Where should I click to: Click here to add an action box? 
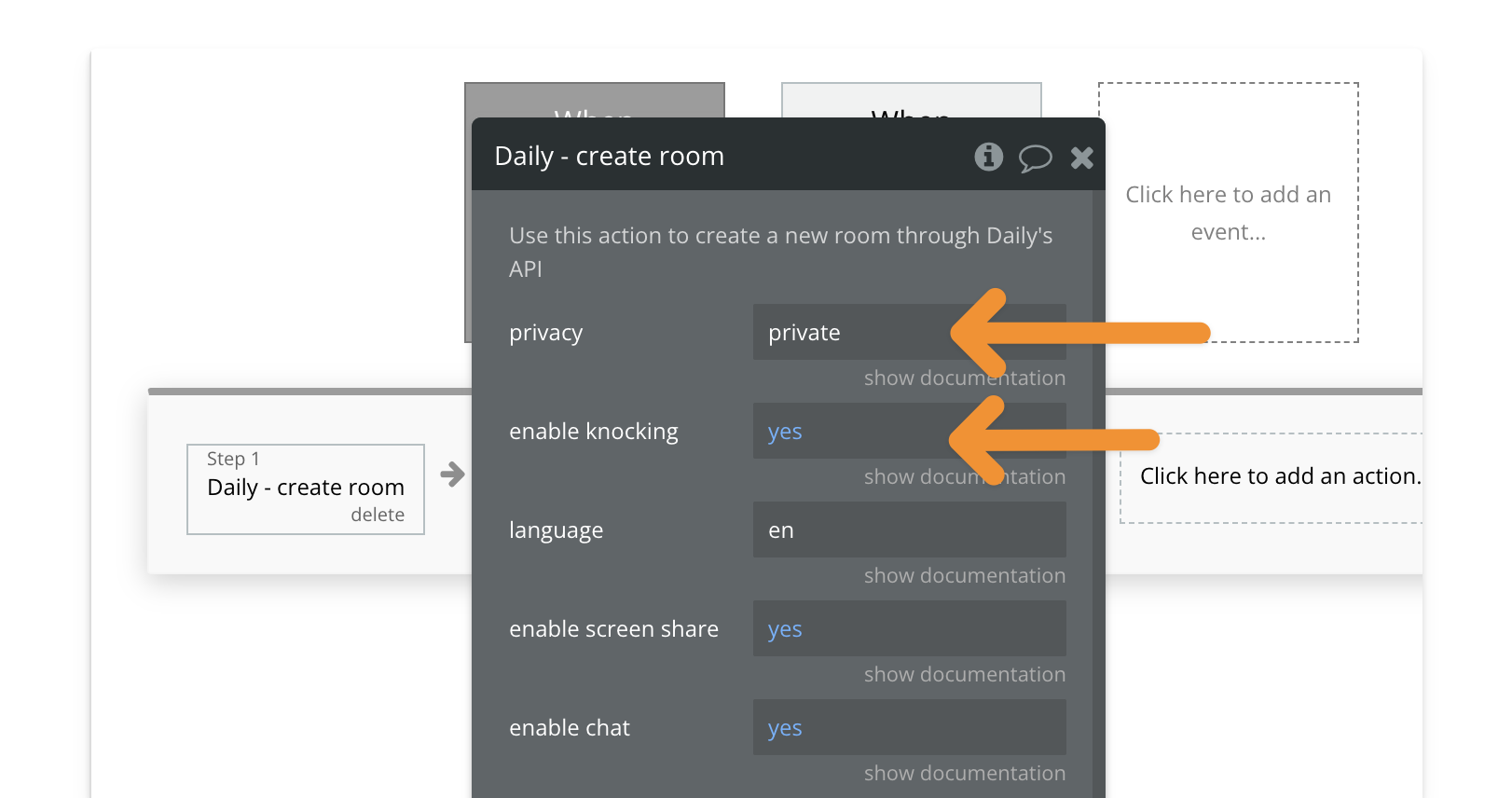(1271, 477)
